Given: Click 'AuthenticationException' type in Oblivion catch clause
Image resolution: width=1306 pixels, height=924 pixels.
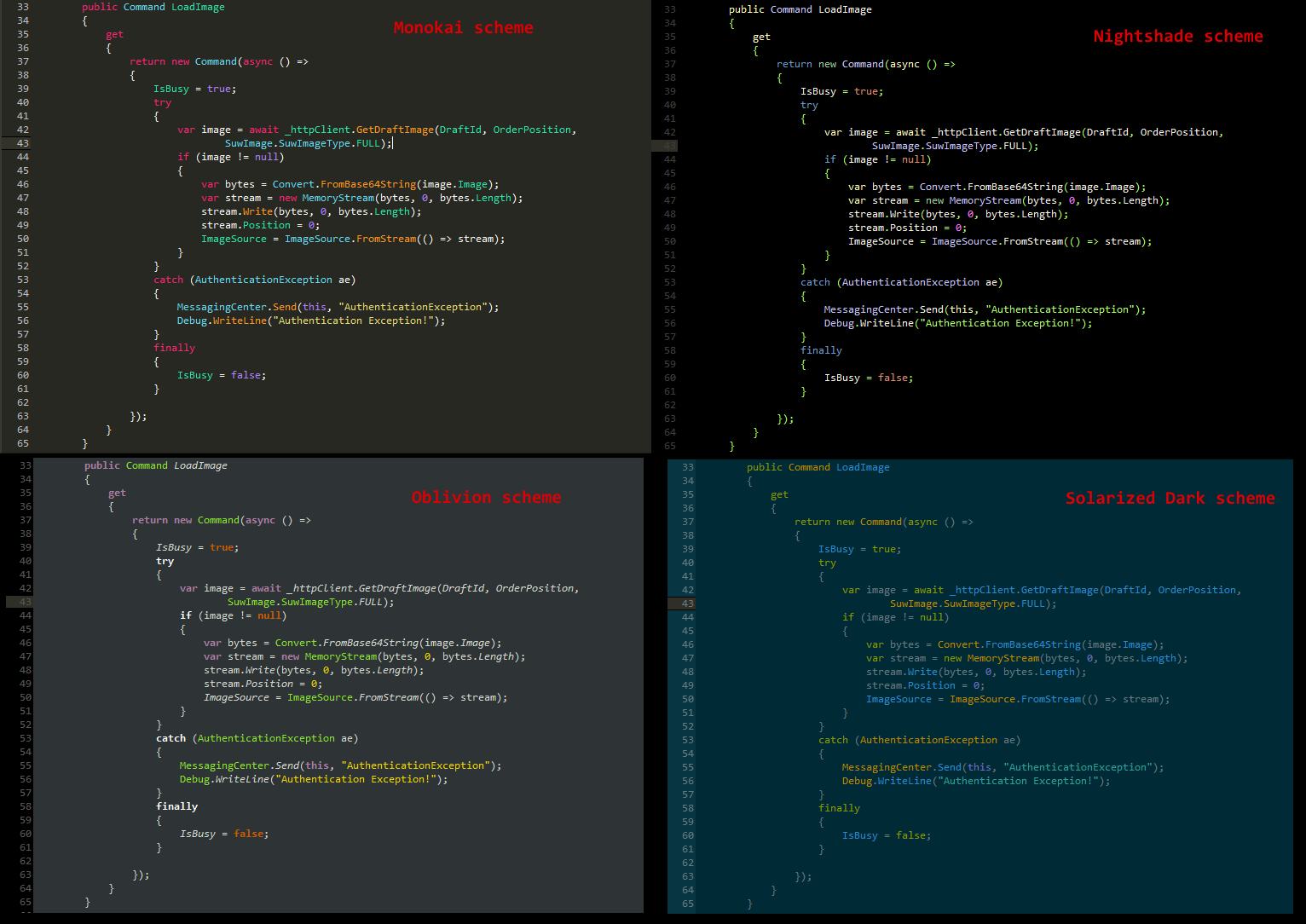Looking at the screenshot, I should (266, 738).
